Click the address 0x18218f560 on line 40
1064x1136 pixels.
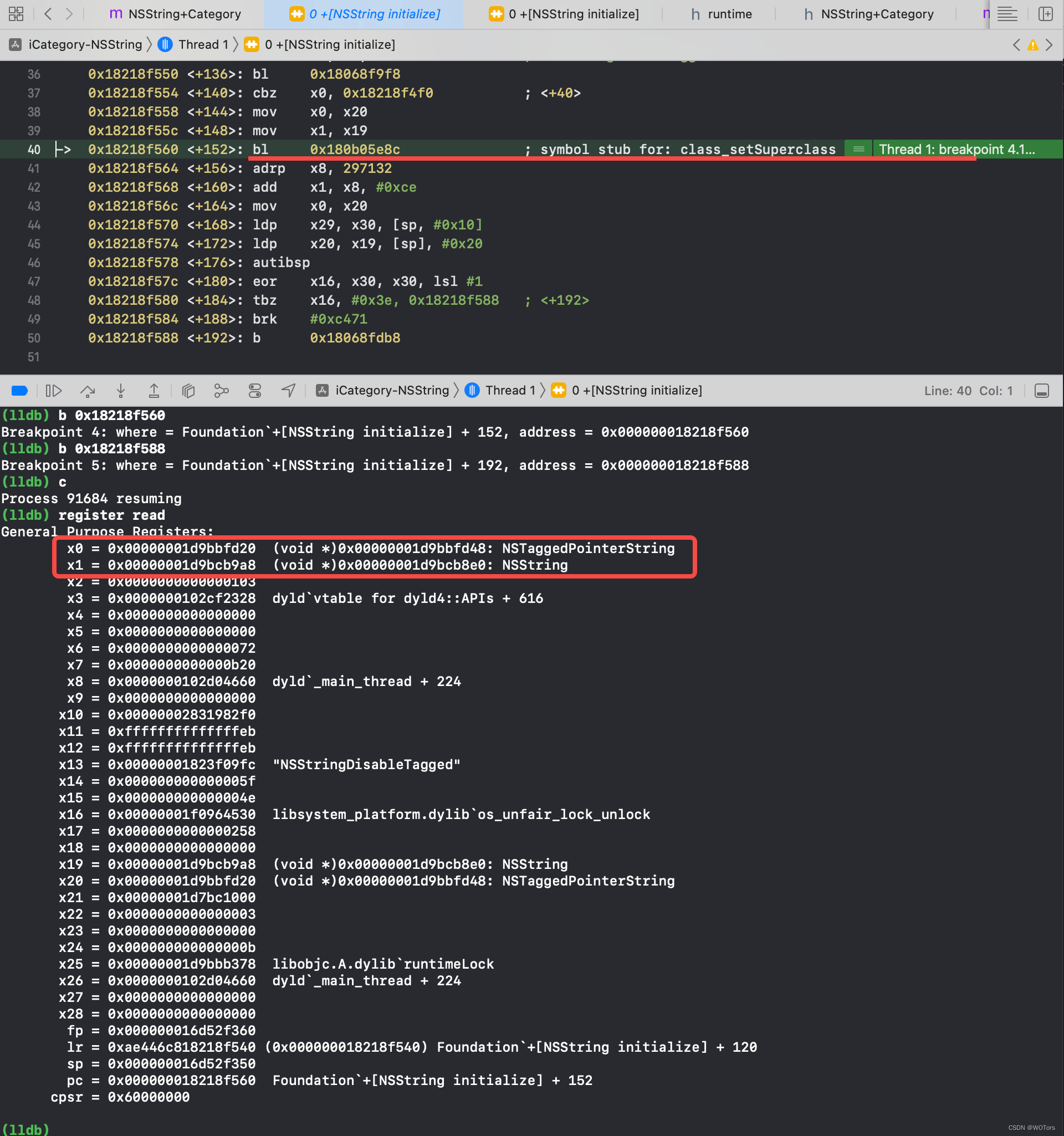tap(133, 150)
